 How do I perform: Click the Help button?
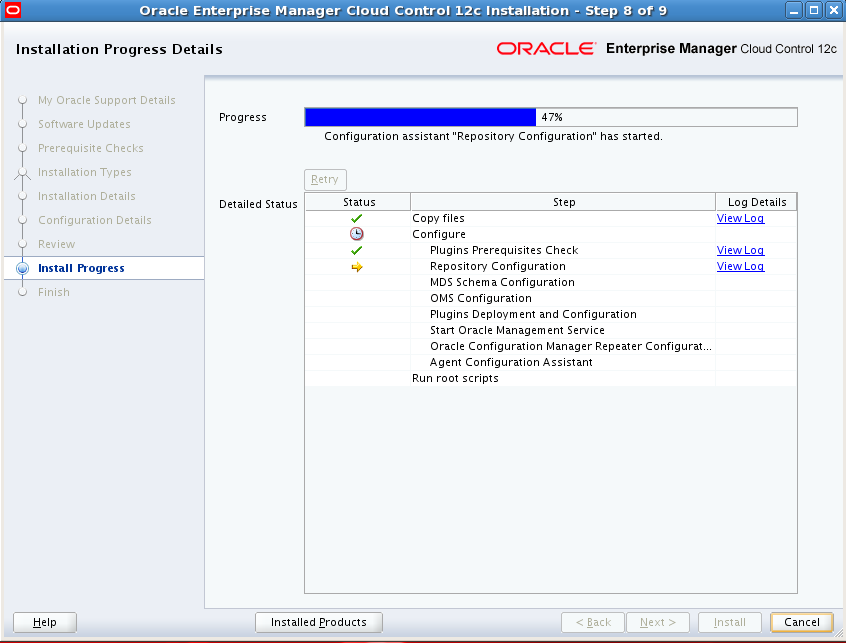coord(45,623)
